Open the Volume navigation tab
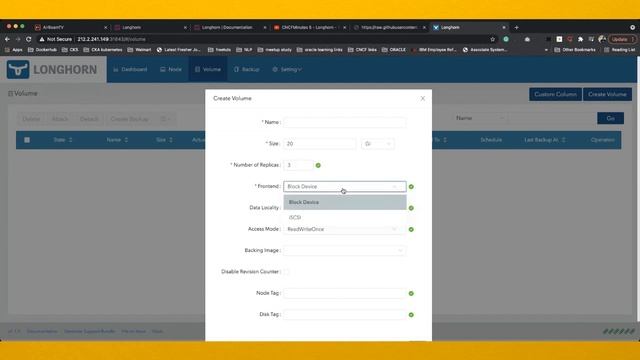The height and width of the screenshot is (360, 640). (208, 69)
